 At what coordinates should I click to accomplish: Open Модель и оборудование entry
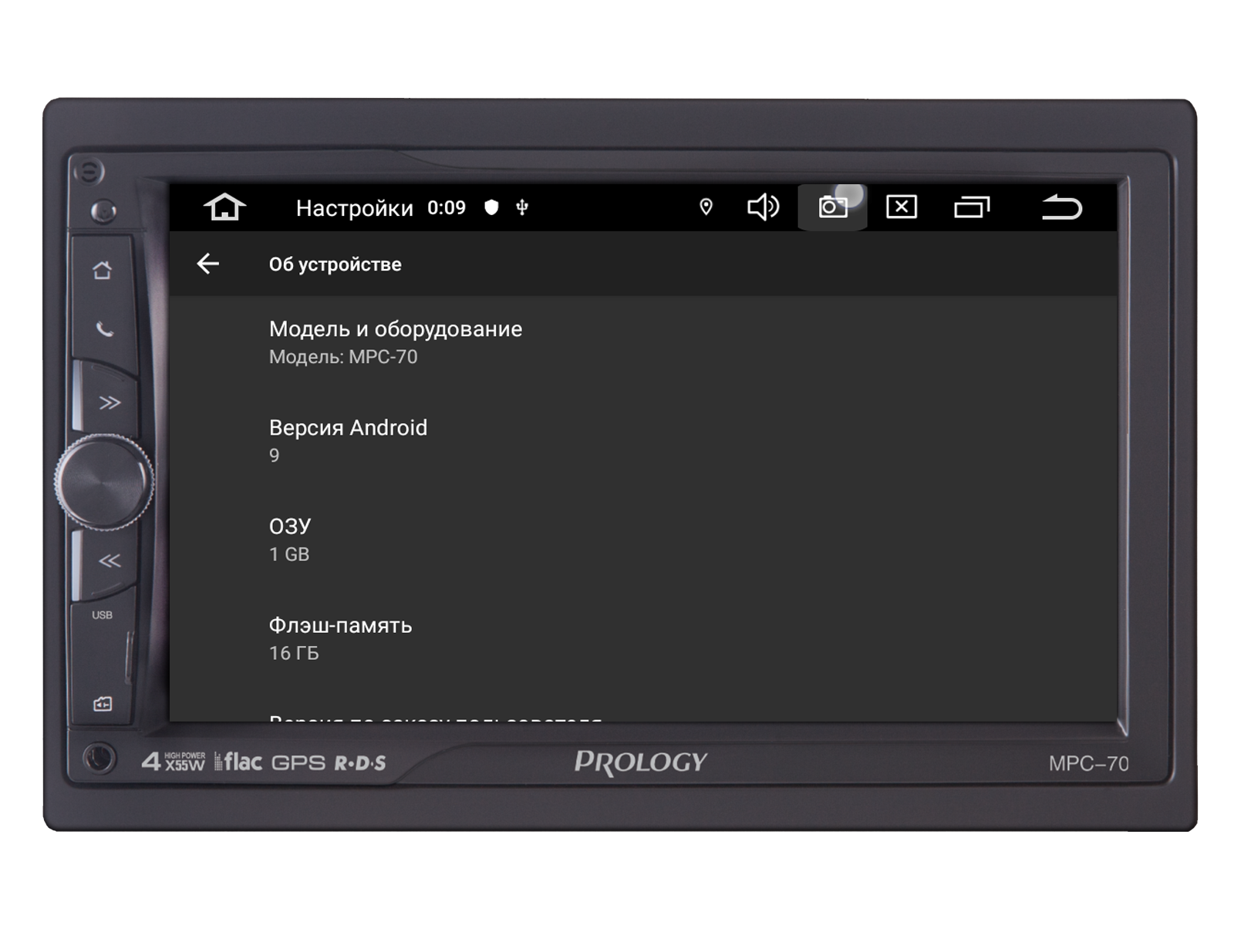(396, 342)
